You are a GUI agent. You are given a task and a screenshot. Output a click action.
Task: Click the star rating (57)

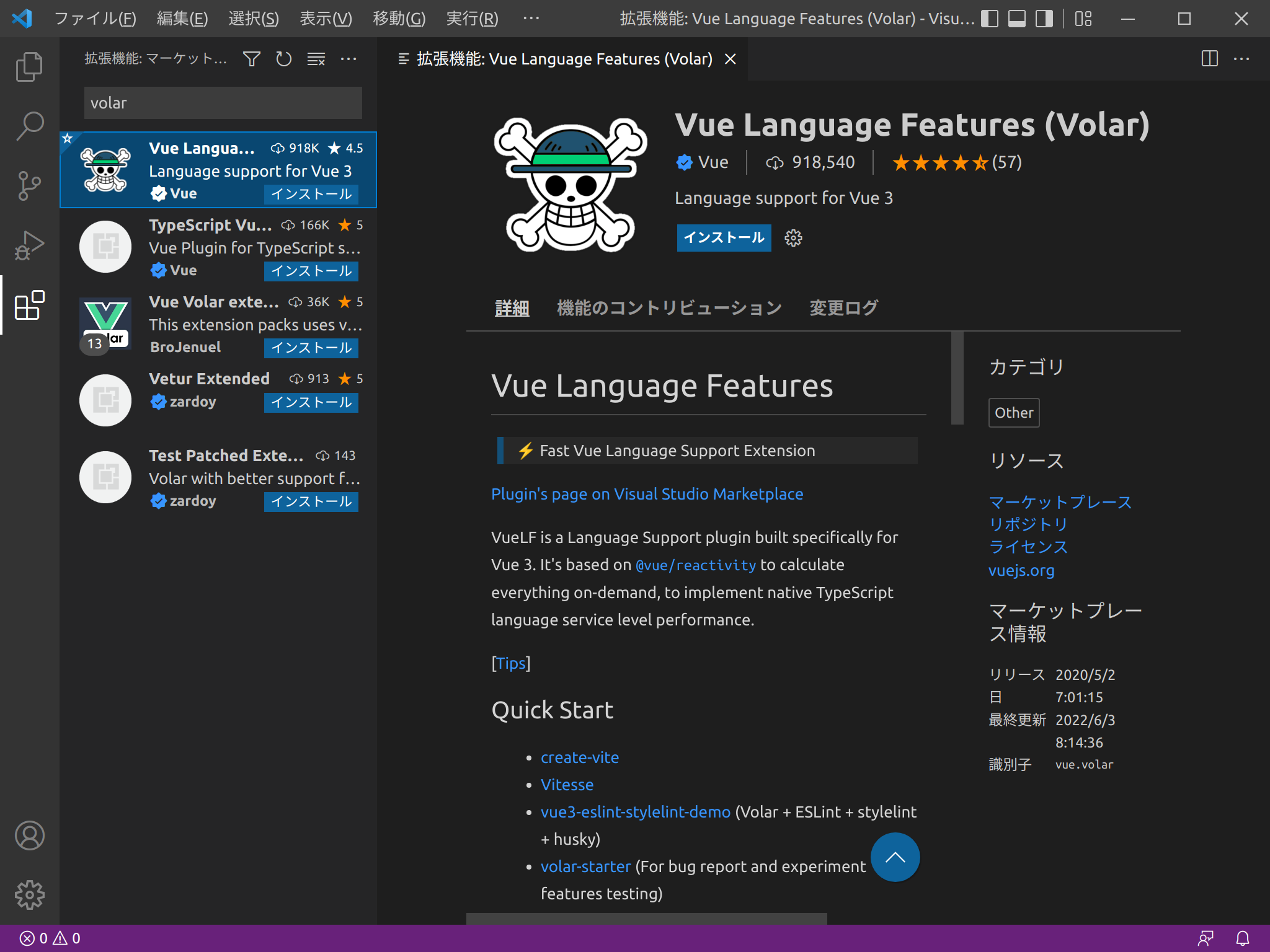957,162
